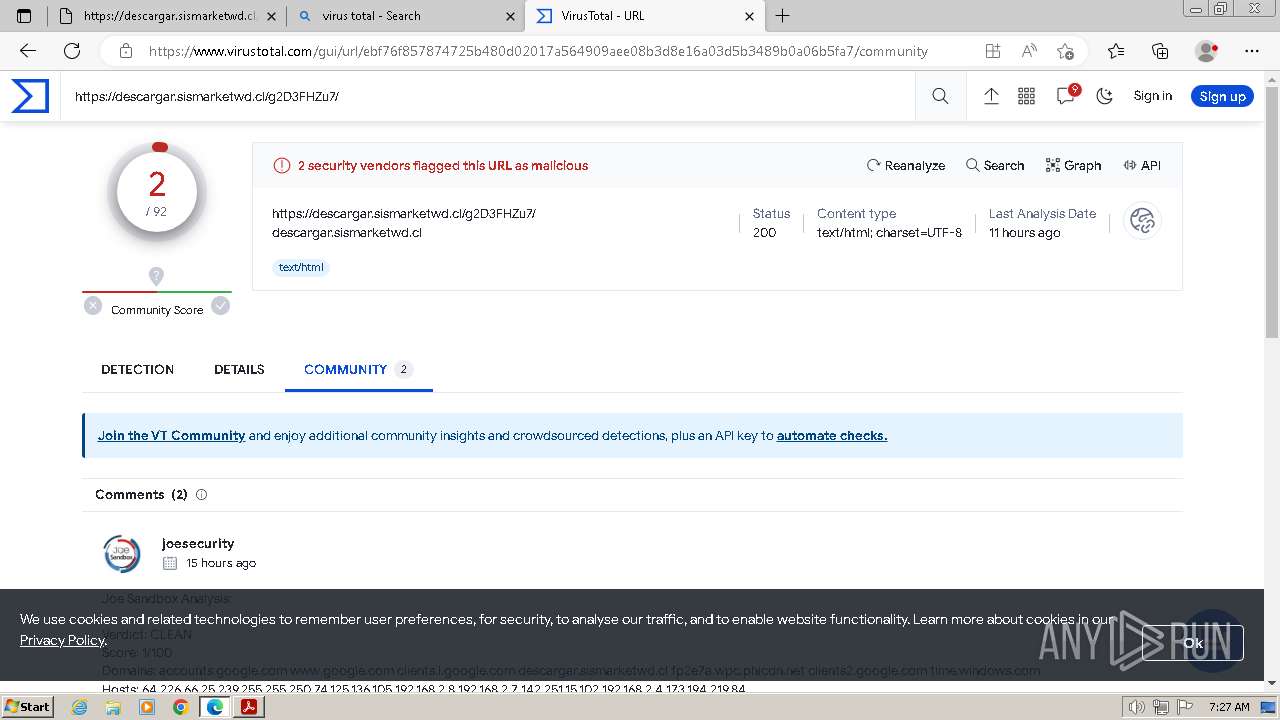The width and height of the screenshot is (1280, 720).
Task: Click the text/html tag
Action: pyautogui.click(x=301, y=267)
